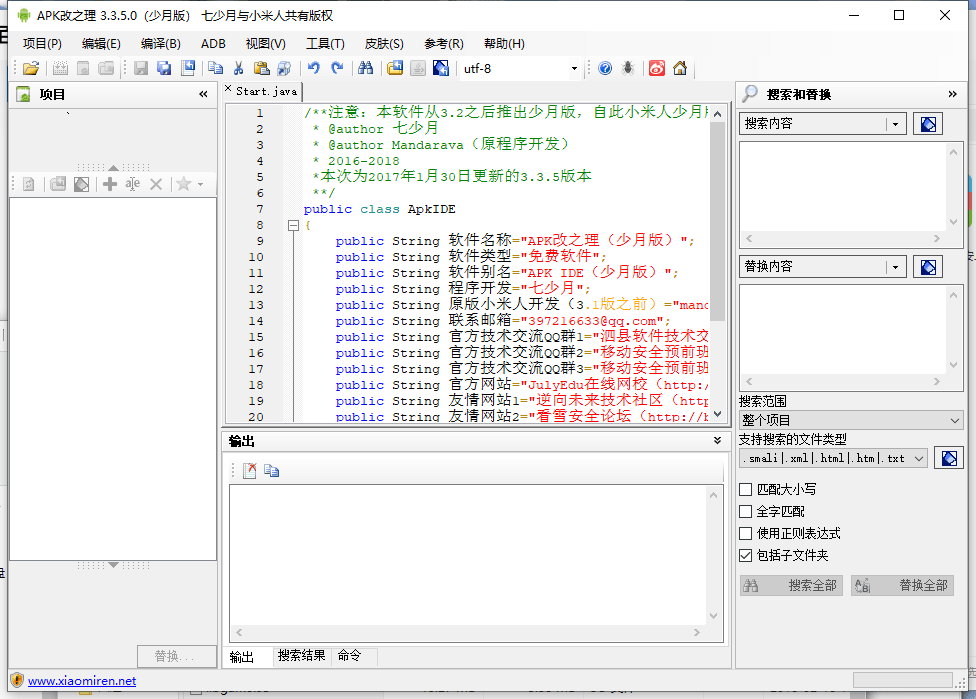Click the 替换... button in project panel
This screenshot has width=976, height=699.
pyautogui.click(x=177, y=656)
